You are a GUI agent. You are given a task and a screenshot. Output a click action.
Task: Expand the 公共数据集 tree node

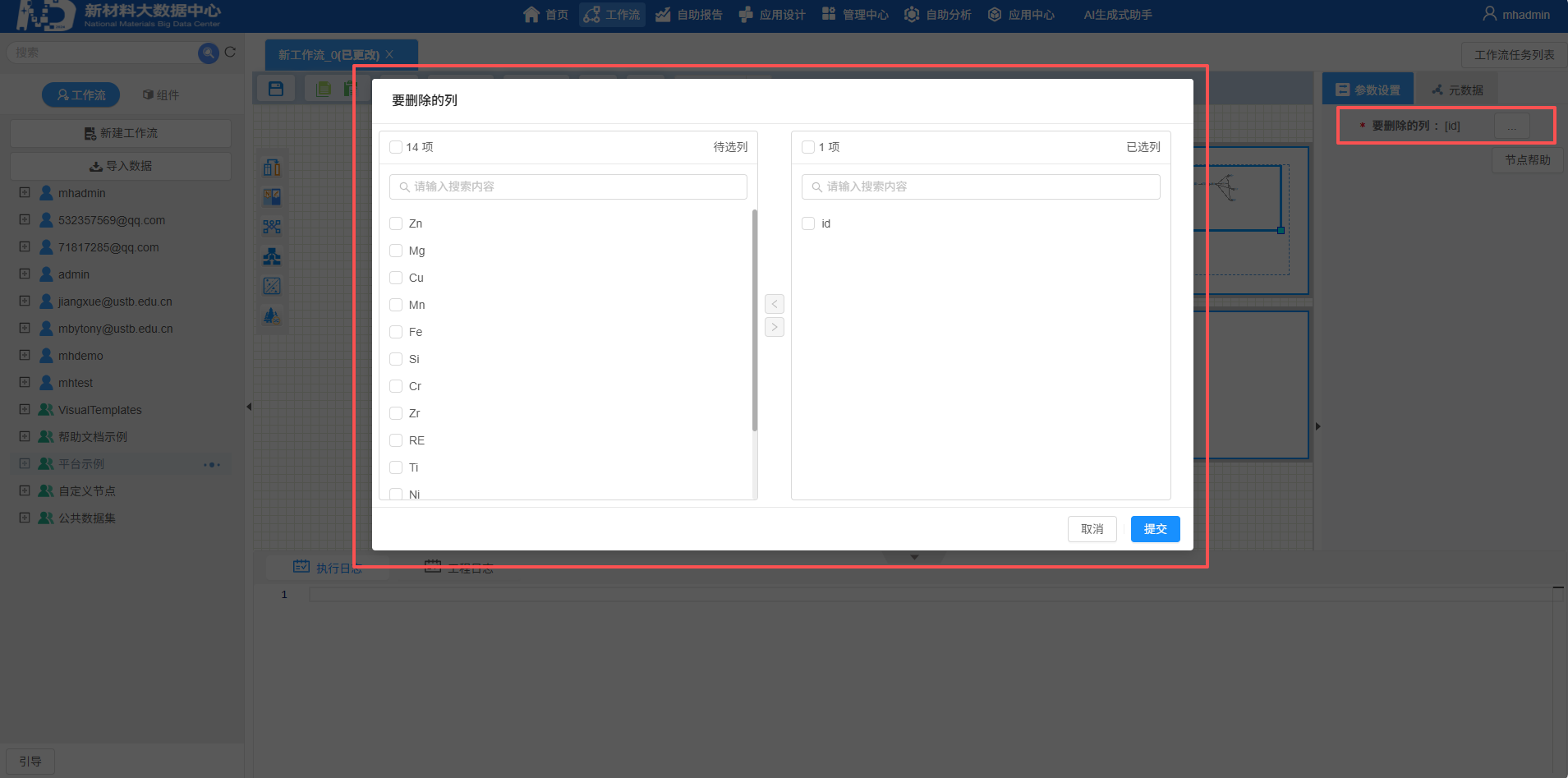point(25,518)
